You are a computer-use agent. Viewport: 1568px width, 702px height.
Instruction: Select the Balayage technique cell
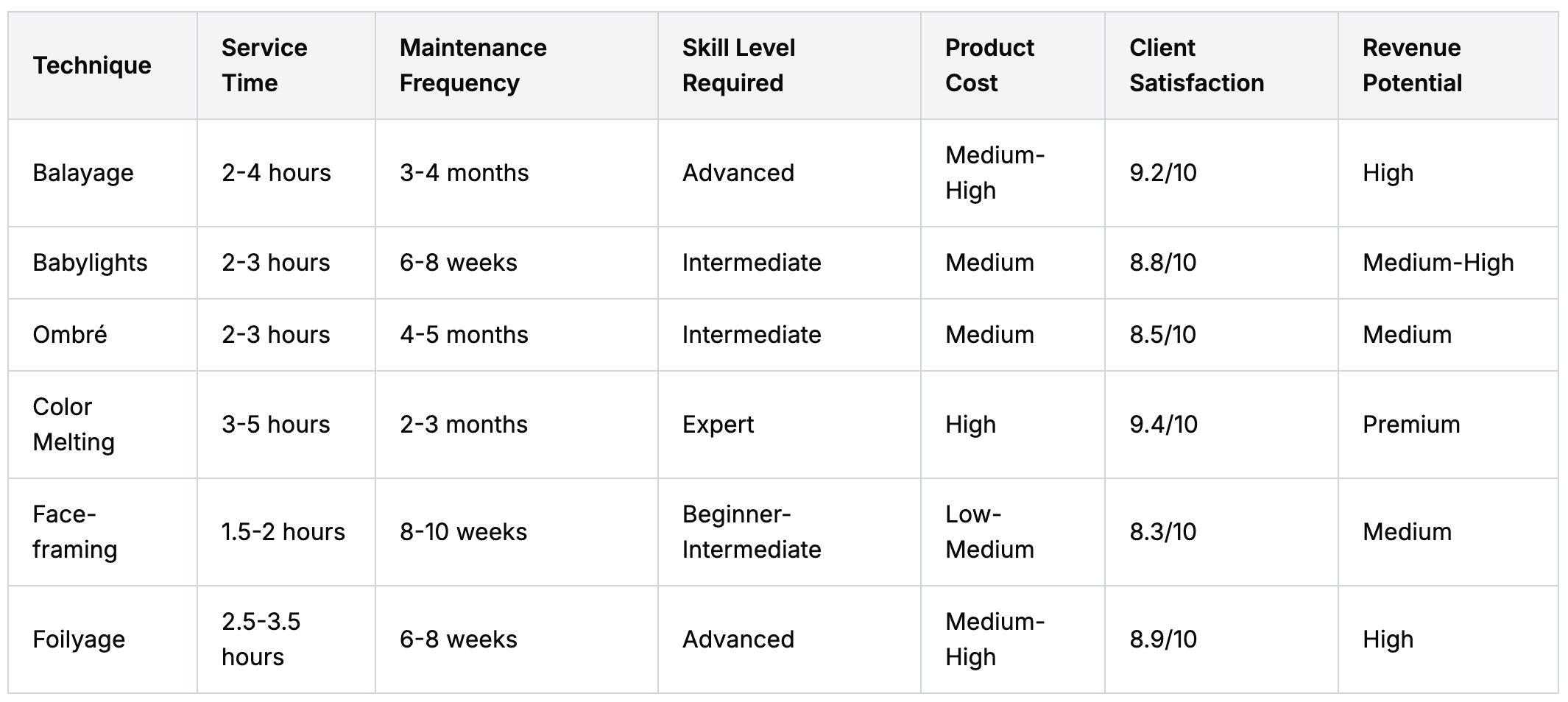[x=83, y=173]
